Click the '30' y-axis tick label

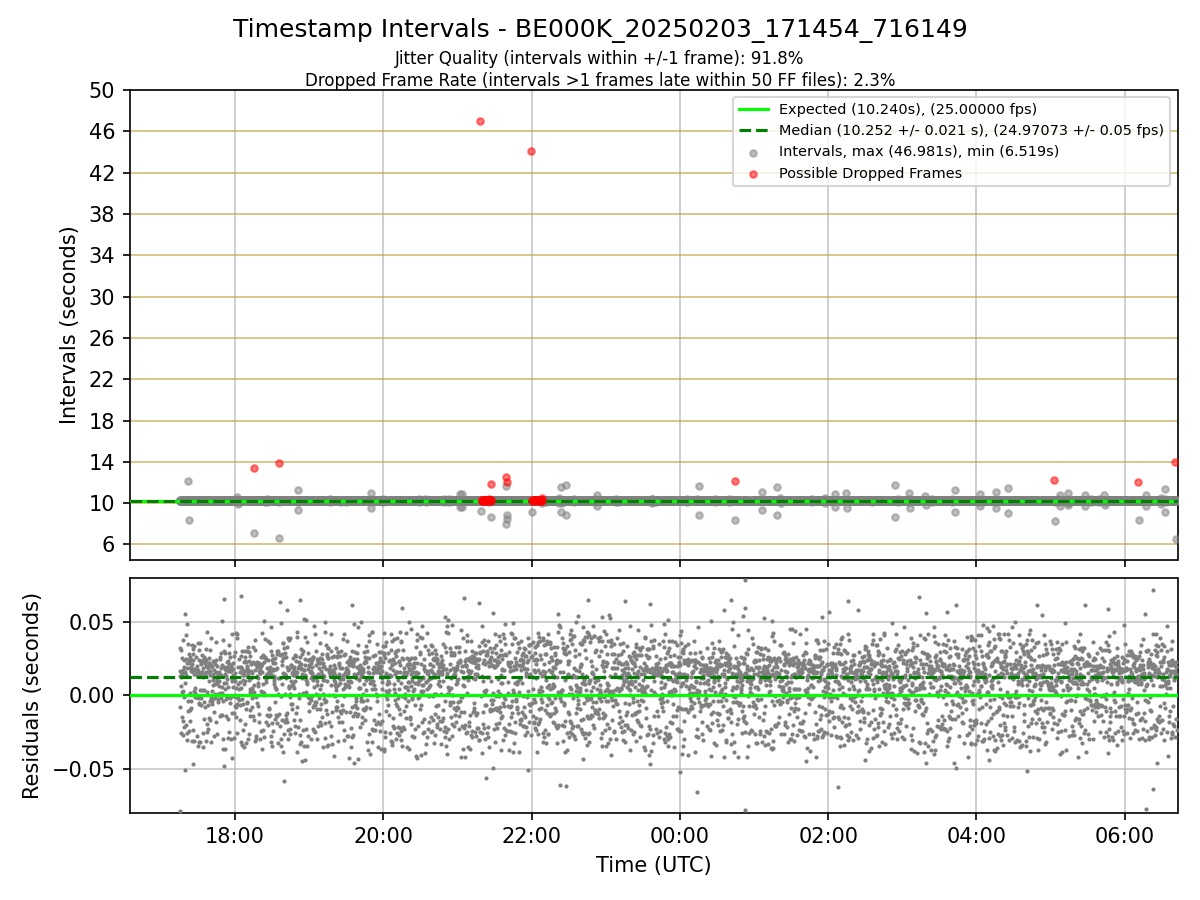click(x=104, y=297)
